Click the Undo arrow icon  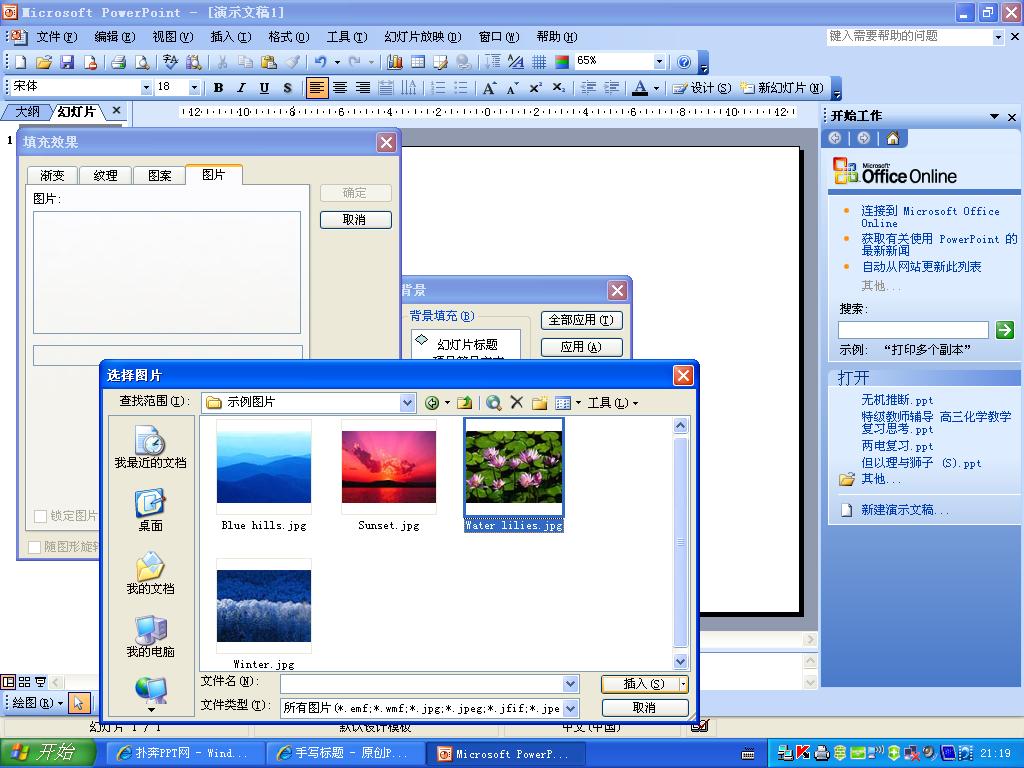point(320,62)
